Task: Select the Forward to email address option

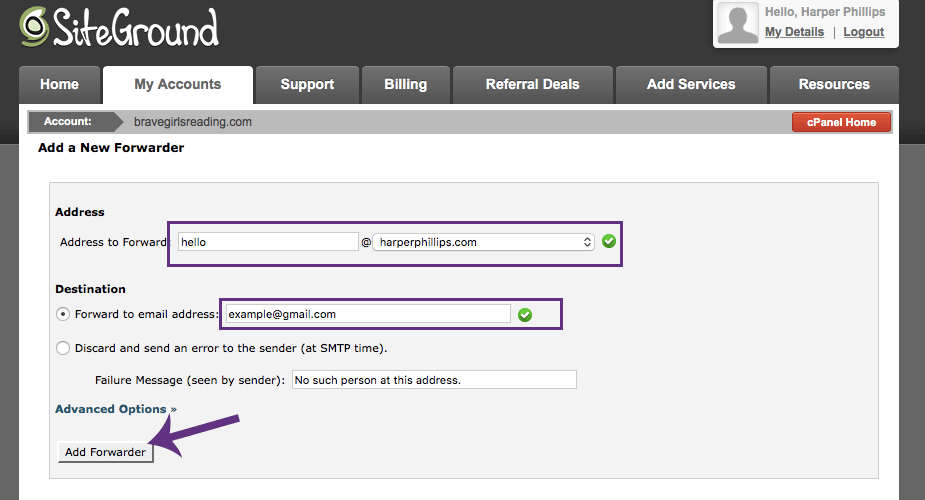Action: (64, 314)
